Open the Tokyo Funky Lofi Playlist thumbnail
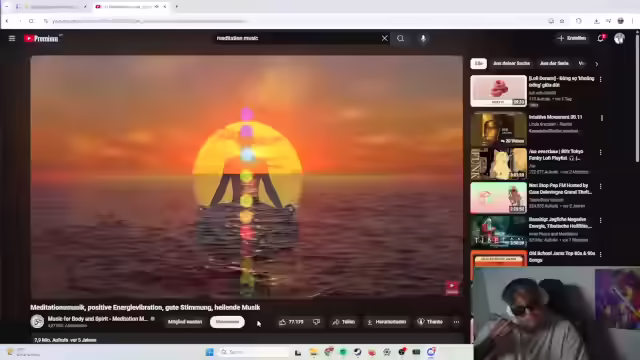 coord(498,164)
